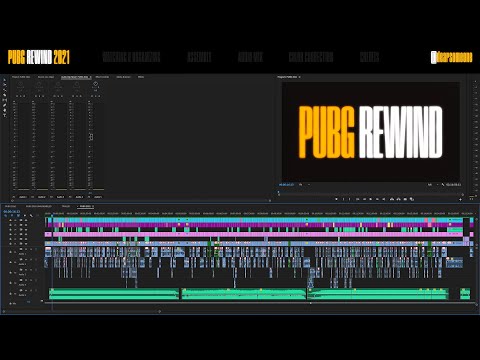
Task: Select the active Audio Track Mixer tab
Action: coord(76,77)
